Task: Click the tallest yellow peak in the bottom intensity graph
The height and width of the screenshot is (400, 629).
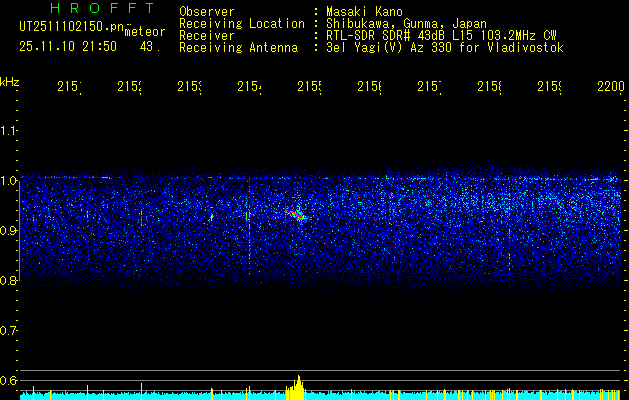Action: (x=298, y=387)
